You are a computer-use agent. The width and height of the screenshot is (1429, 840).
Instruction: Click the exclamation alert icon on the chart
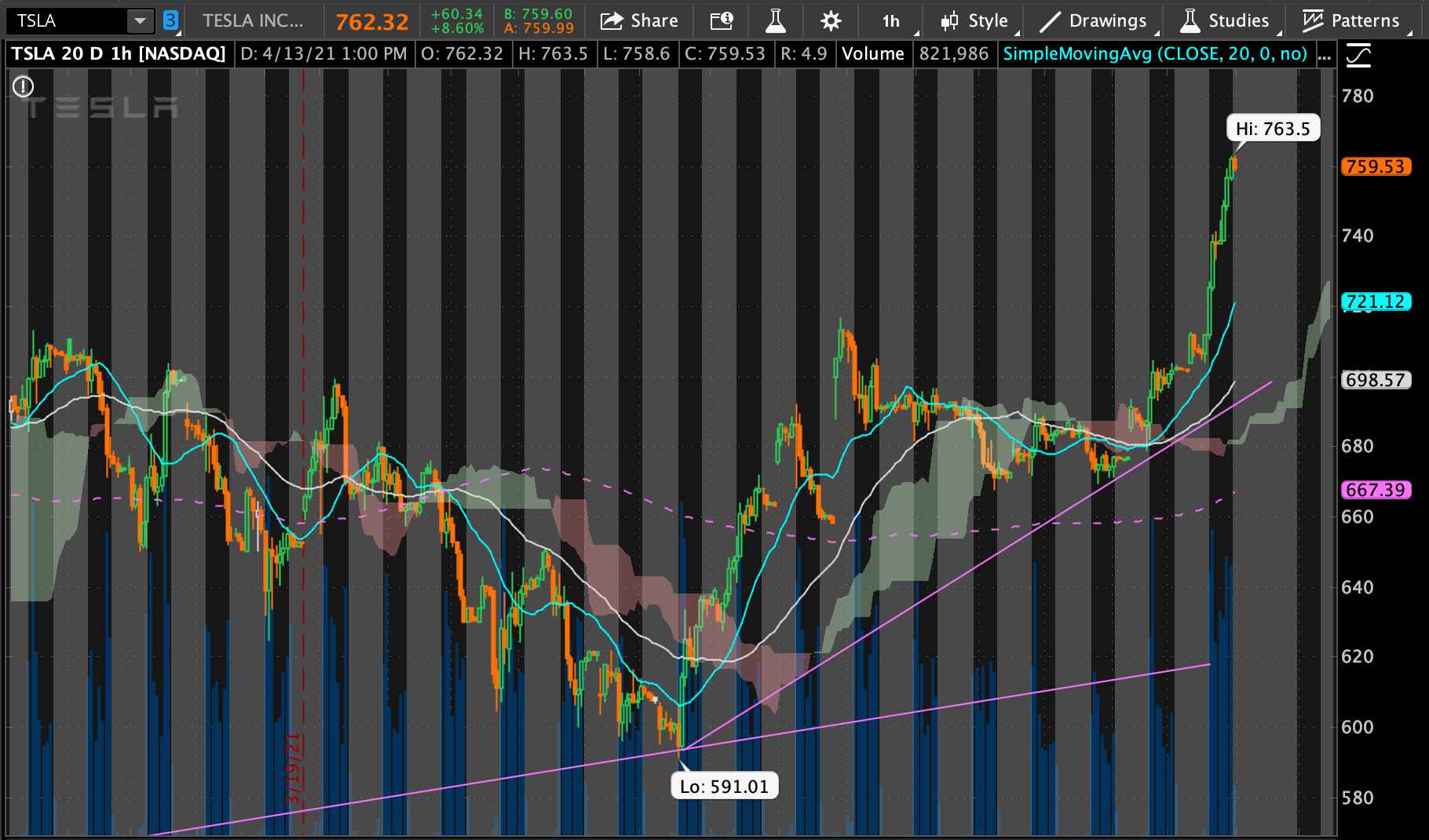pyautogui.click(x=24, y=86)
